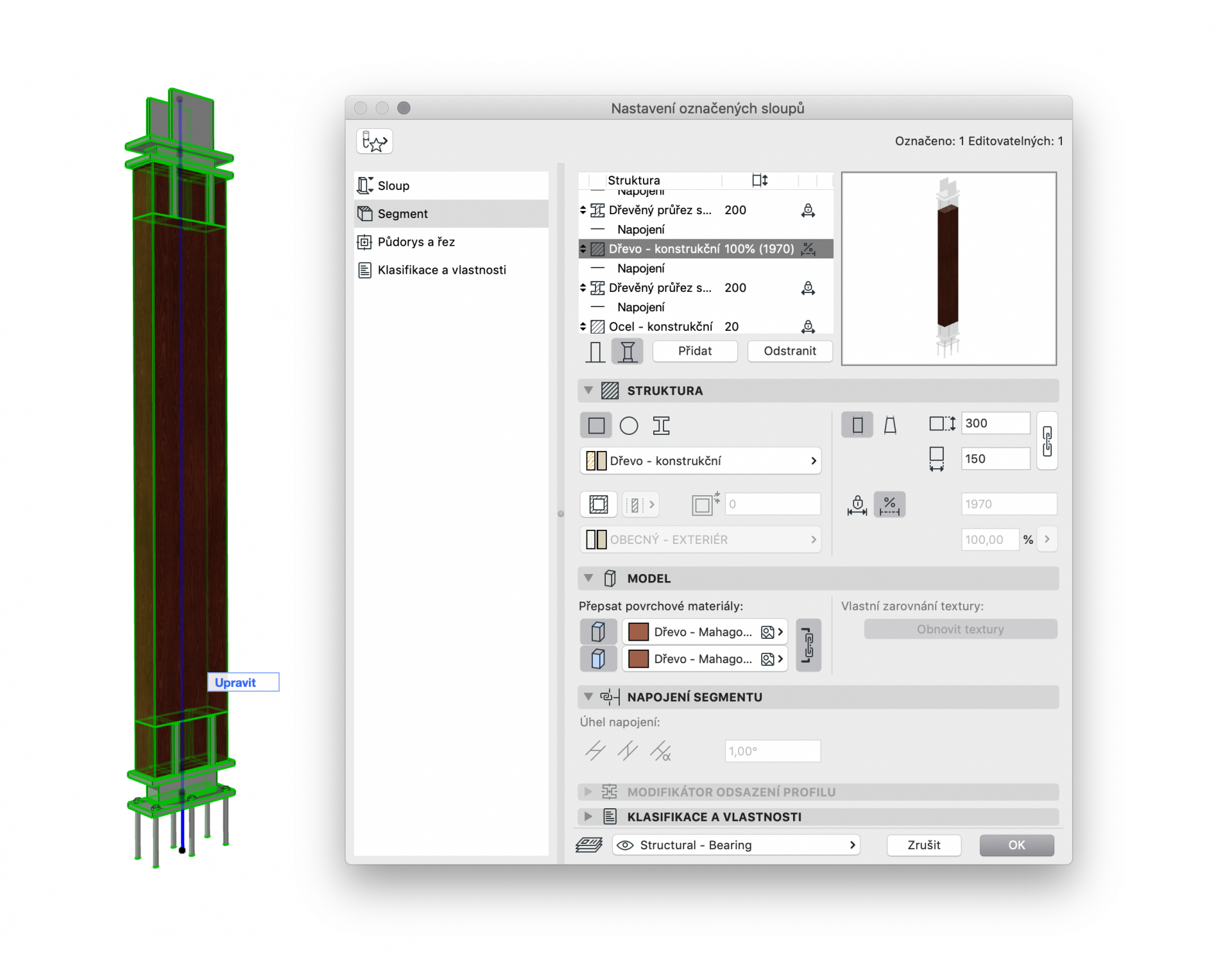Switch to the Sloup tab
Screen dimensions: 1232x955
click(393, 186)
